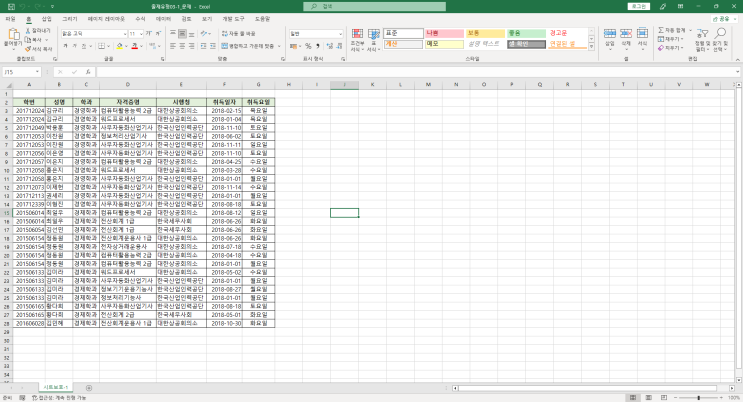Viewport: 743px width, 402px height.
Task: Click Merge and Center (병합하고 가운데 맞춤)
Action: [x=248, y=46]
